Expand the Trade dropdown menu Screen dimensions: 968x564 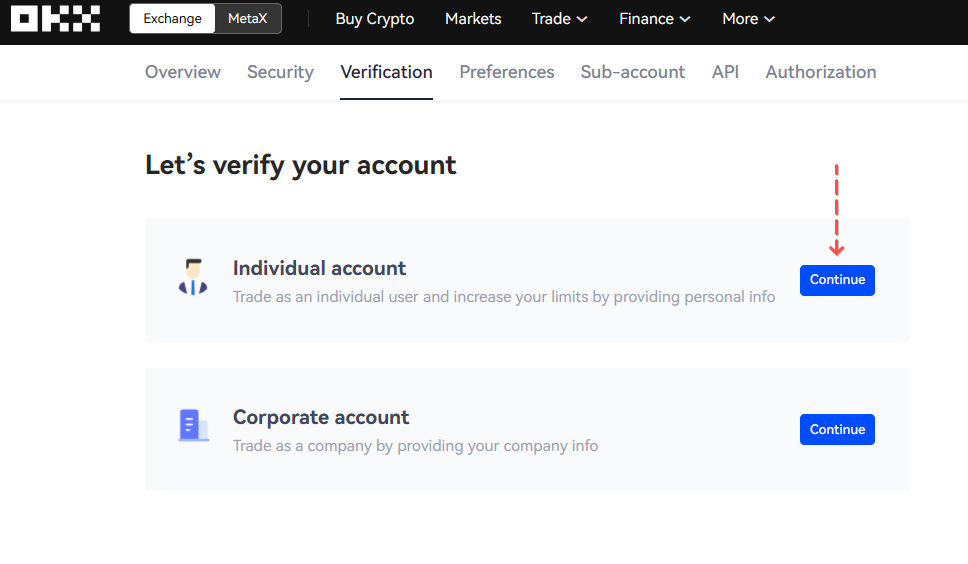(560, 19)
